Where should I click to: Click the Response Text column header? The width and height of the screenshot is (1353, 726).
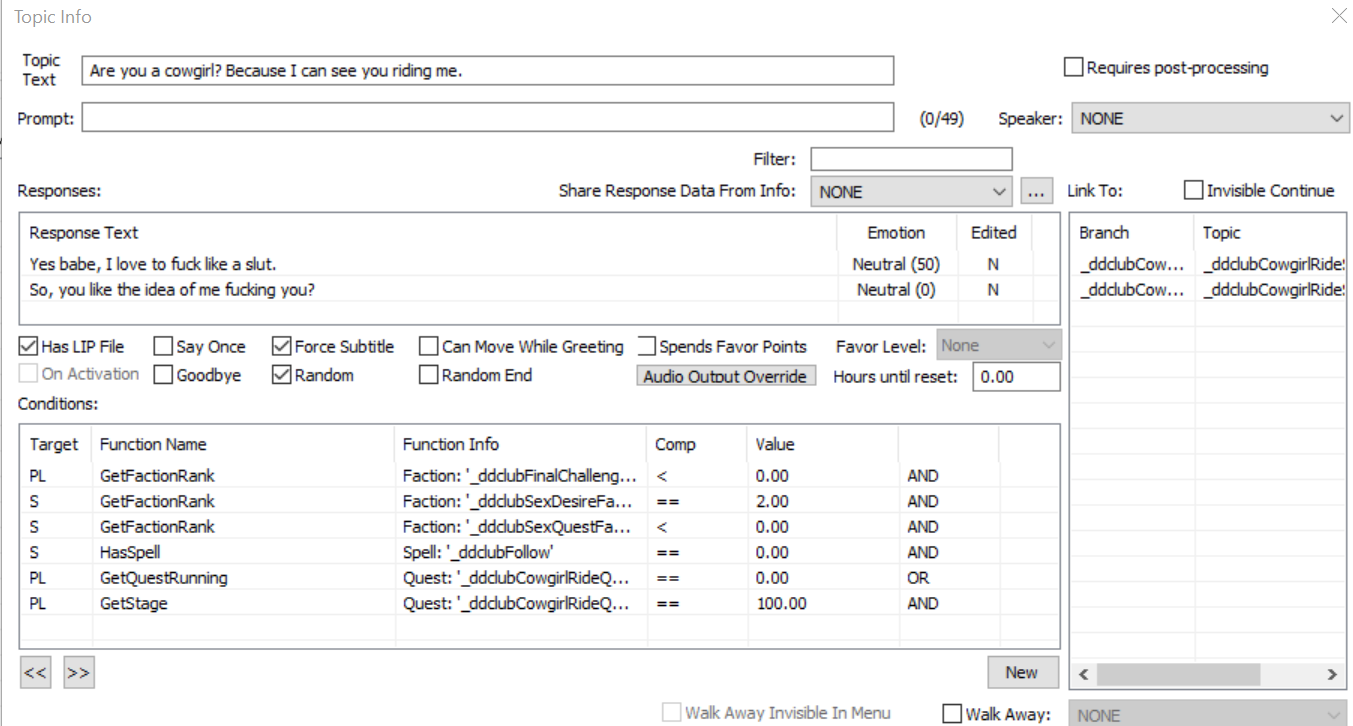click(x=428, y=233)
